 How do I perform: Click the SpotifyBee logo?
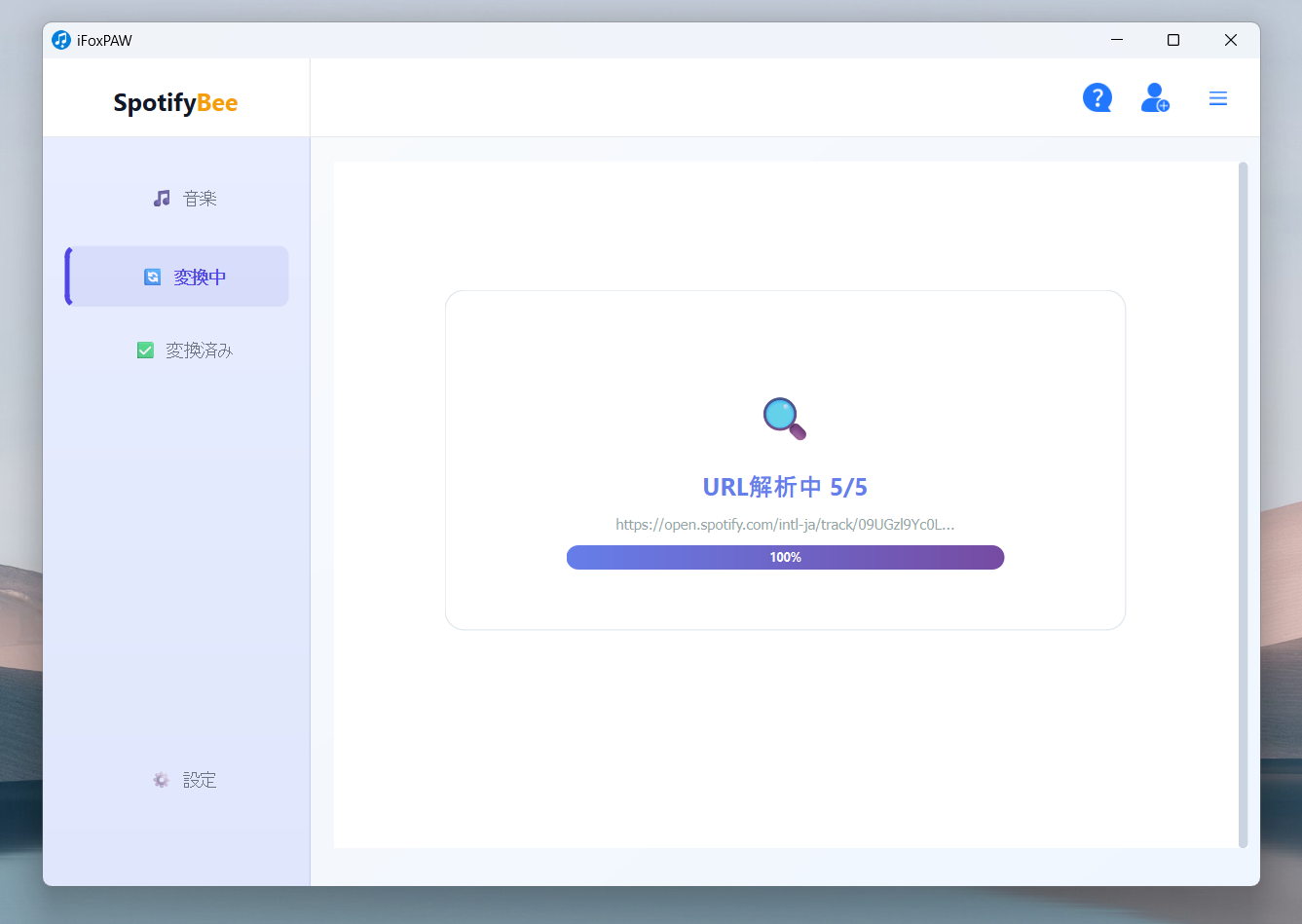point(175,102)
